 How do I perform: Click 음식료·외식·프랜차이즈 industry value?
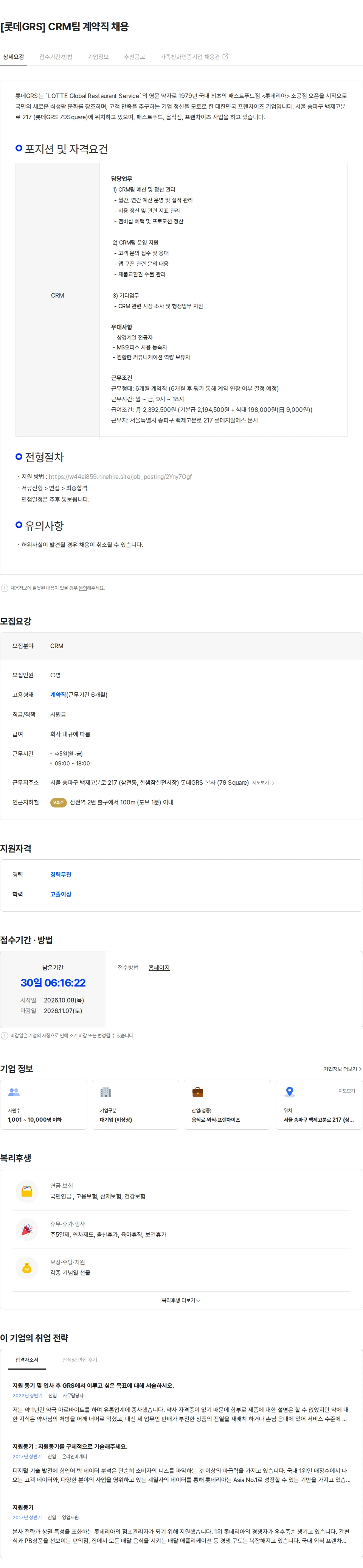[x=216, y=1120]
